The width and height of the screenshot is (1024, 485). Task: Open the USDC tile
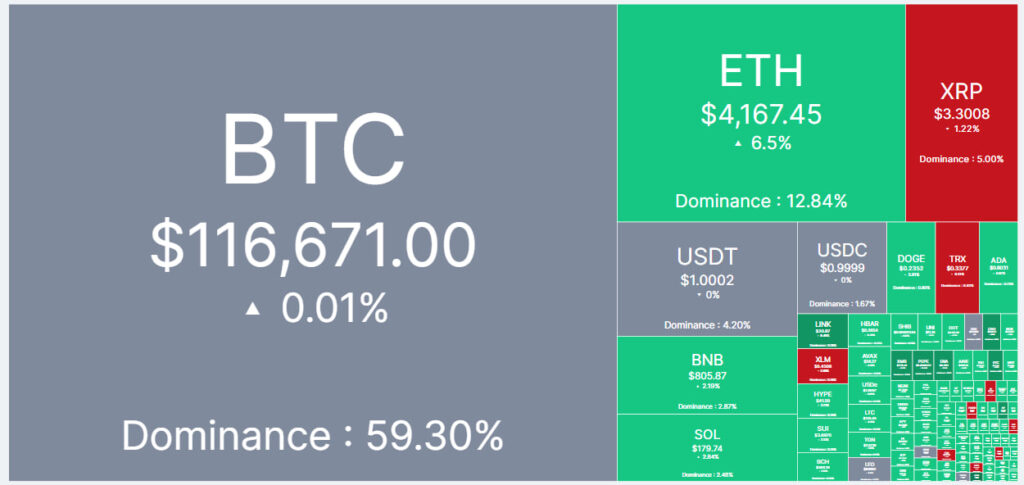pos(842,268)
